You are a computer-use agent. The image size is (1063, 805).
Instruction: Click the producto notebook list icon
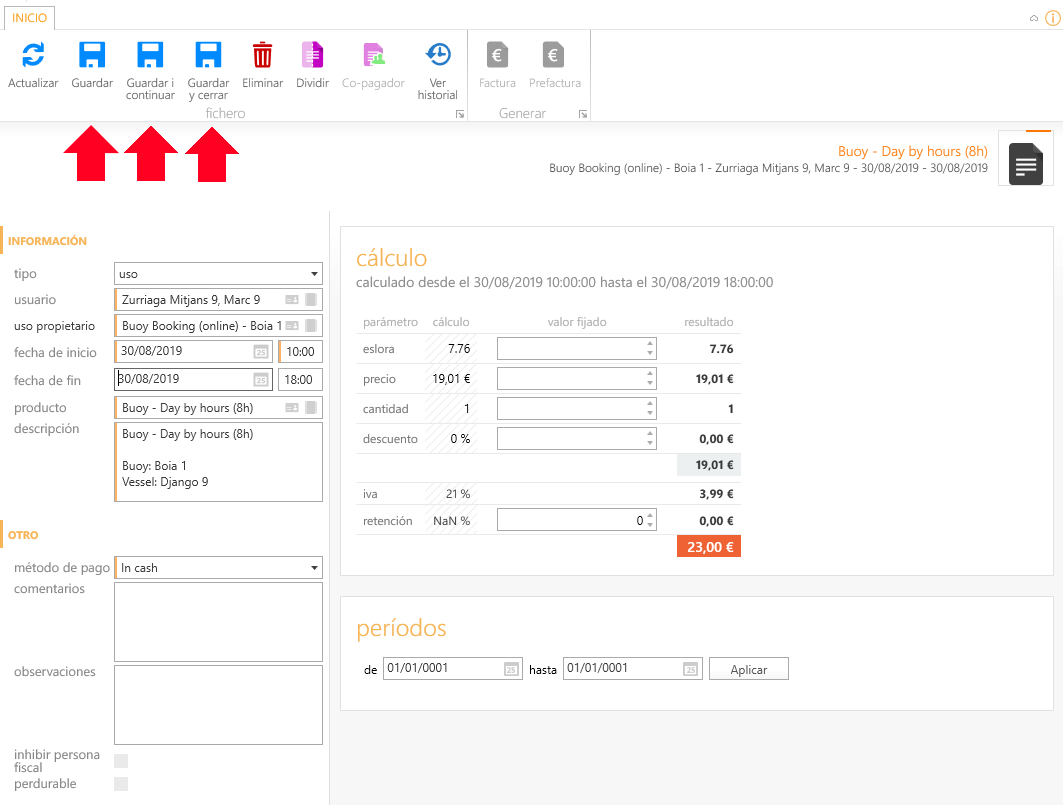tap(311, 408)
